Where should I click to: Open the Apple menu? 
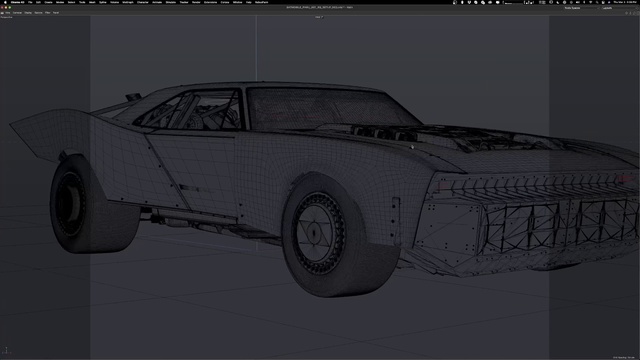coord(5,2)
